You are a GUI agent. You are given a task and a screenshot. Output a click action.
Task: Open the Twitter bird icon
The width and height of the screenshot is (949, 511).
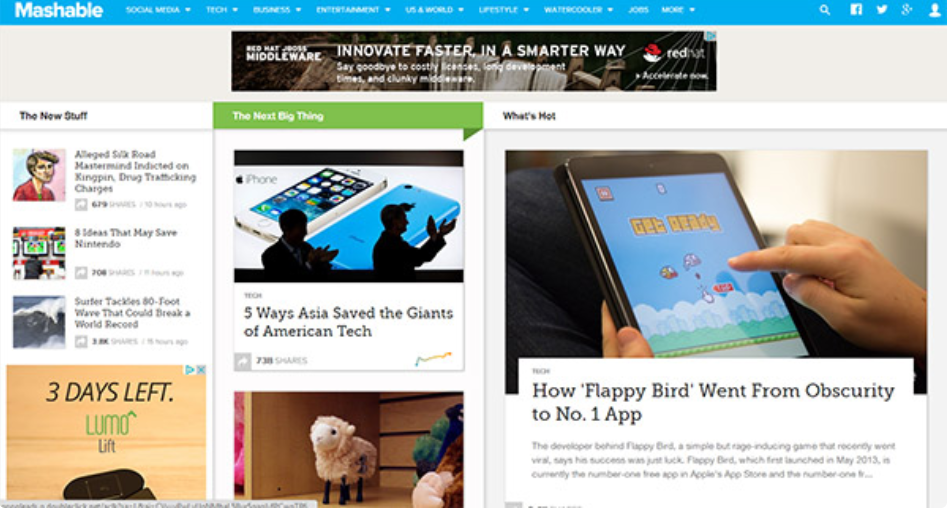pos(882,9)
